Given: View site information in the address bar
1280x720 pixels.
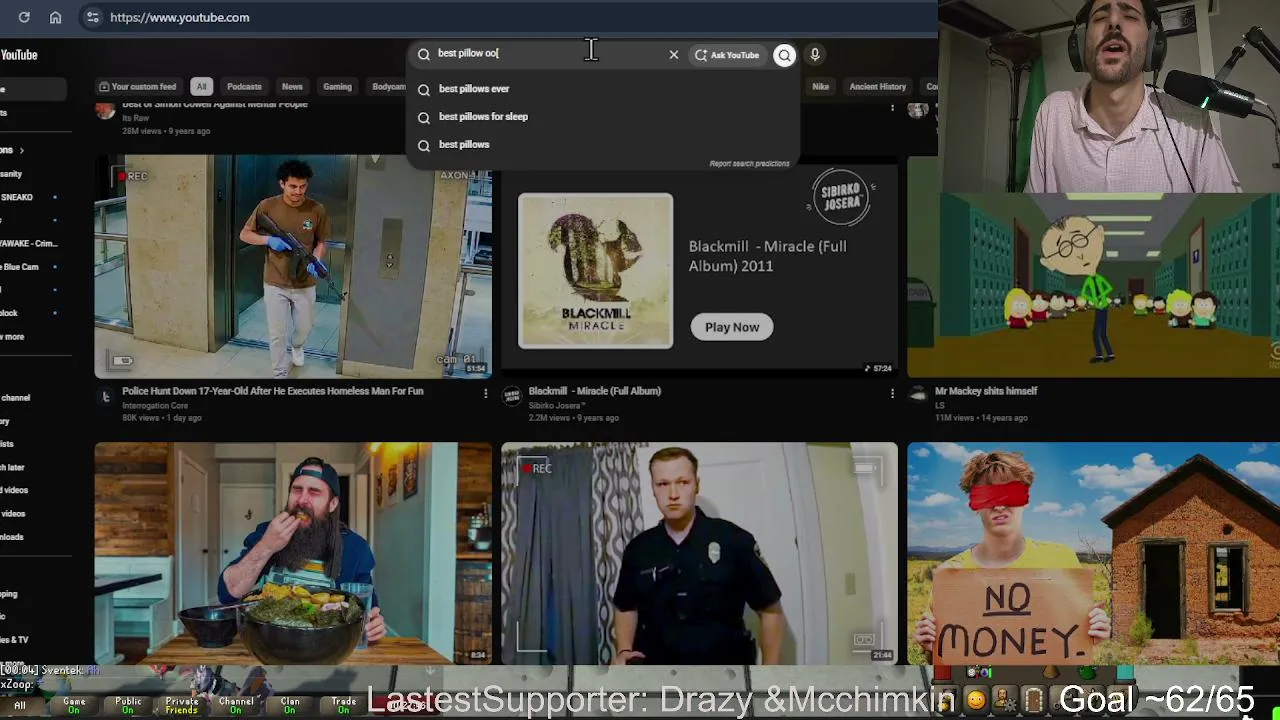Looking at the screenshot, I should coord(92,17).
